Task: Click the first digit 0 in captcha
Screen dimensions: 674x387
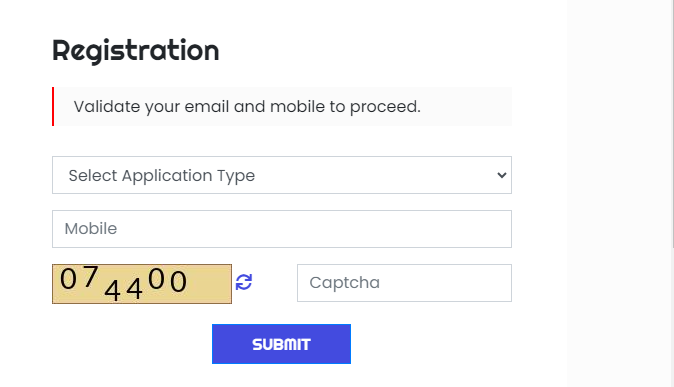Action: (x=68, y=279)
